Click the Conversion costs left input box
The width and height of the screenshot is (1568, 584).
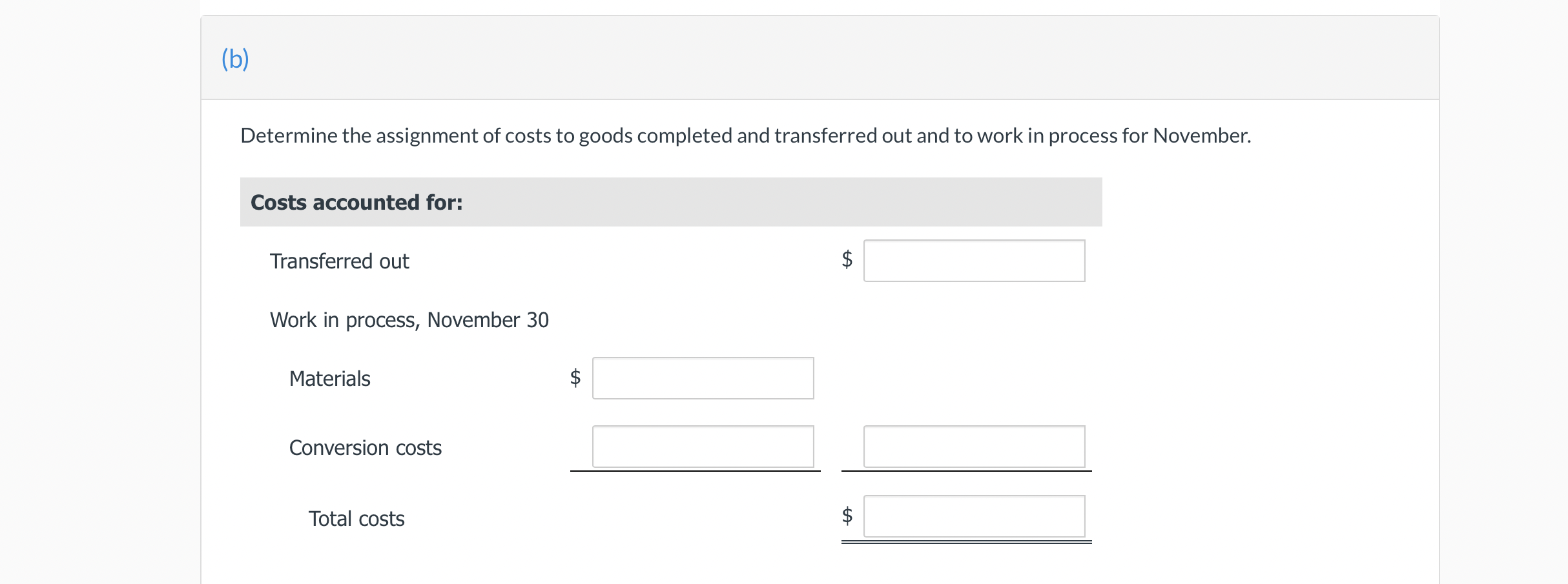pos(703,446)
